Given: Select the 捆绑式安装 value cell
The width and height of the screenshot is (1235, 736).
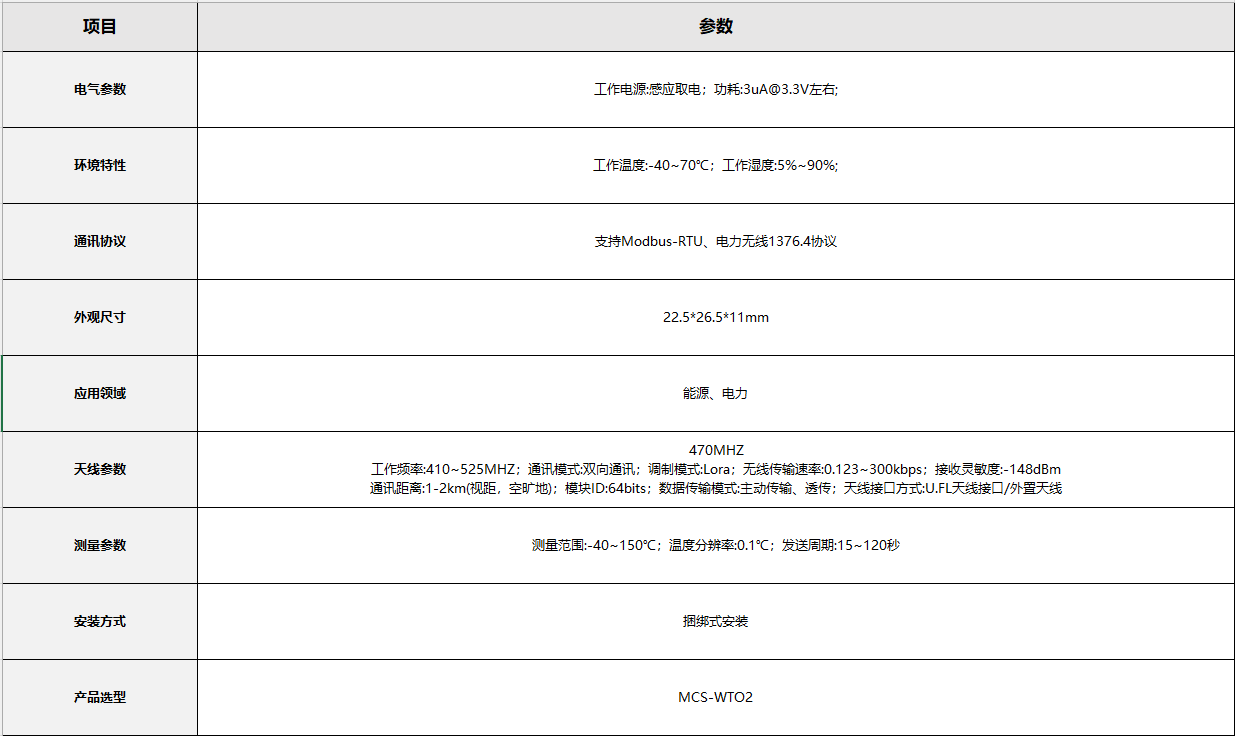Looking at the screenshot, I should [x=715, y=621].
